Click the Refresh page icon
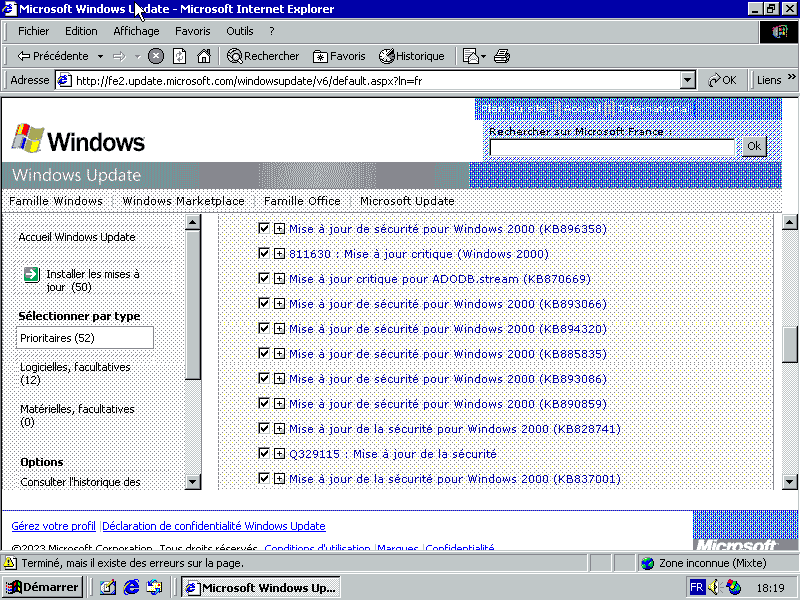This screenshot has width=800, height=600. point(180,56)
